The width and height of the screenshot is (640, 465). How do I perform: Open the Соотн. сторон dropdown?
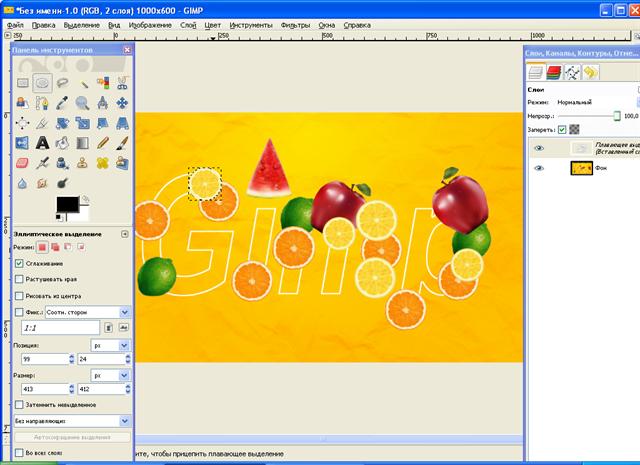(88, 312)
